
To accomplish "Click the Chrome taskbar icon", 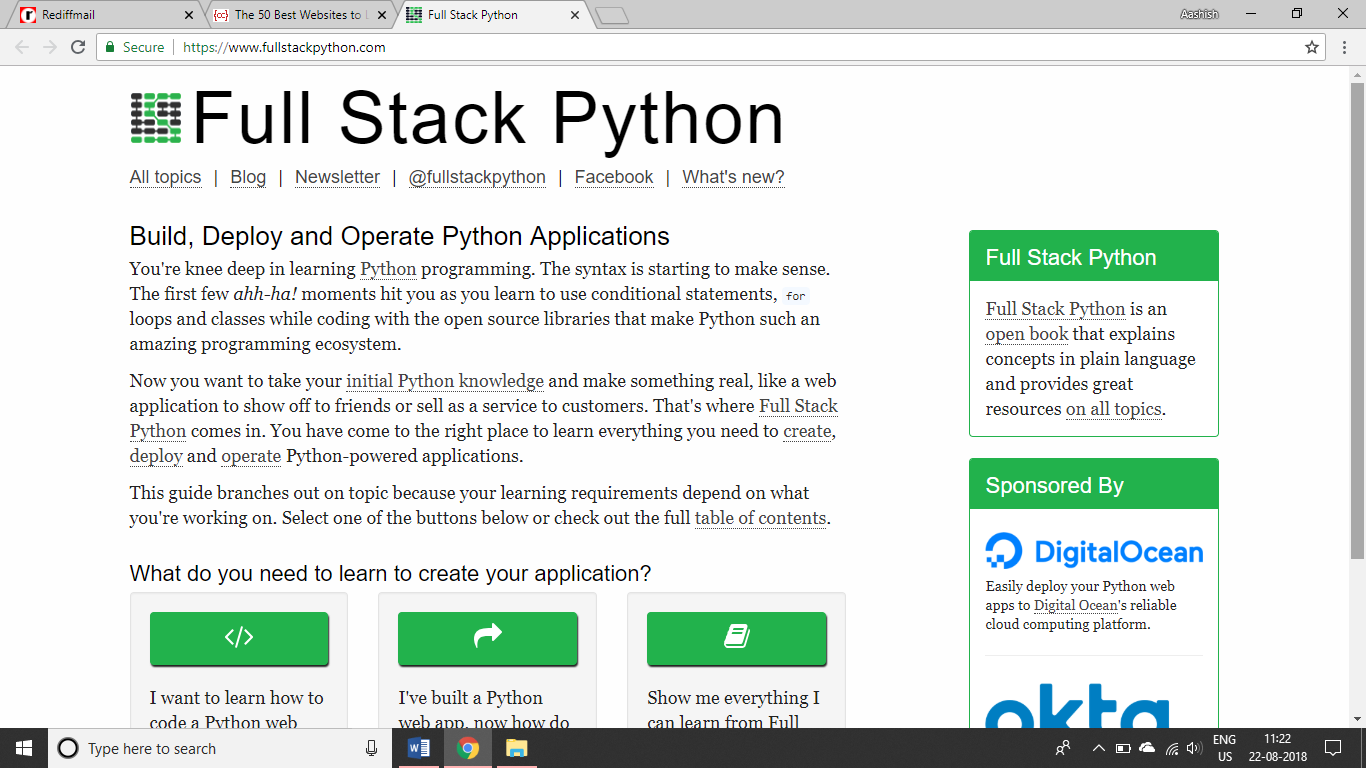I will tap(467, 748).
